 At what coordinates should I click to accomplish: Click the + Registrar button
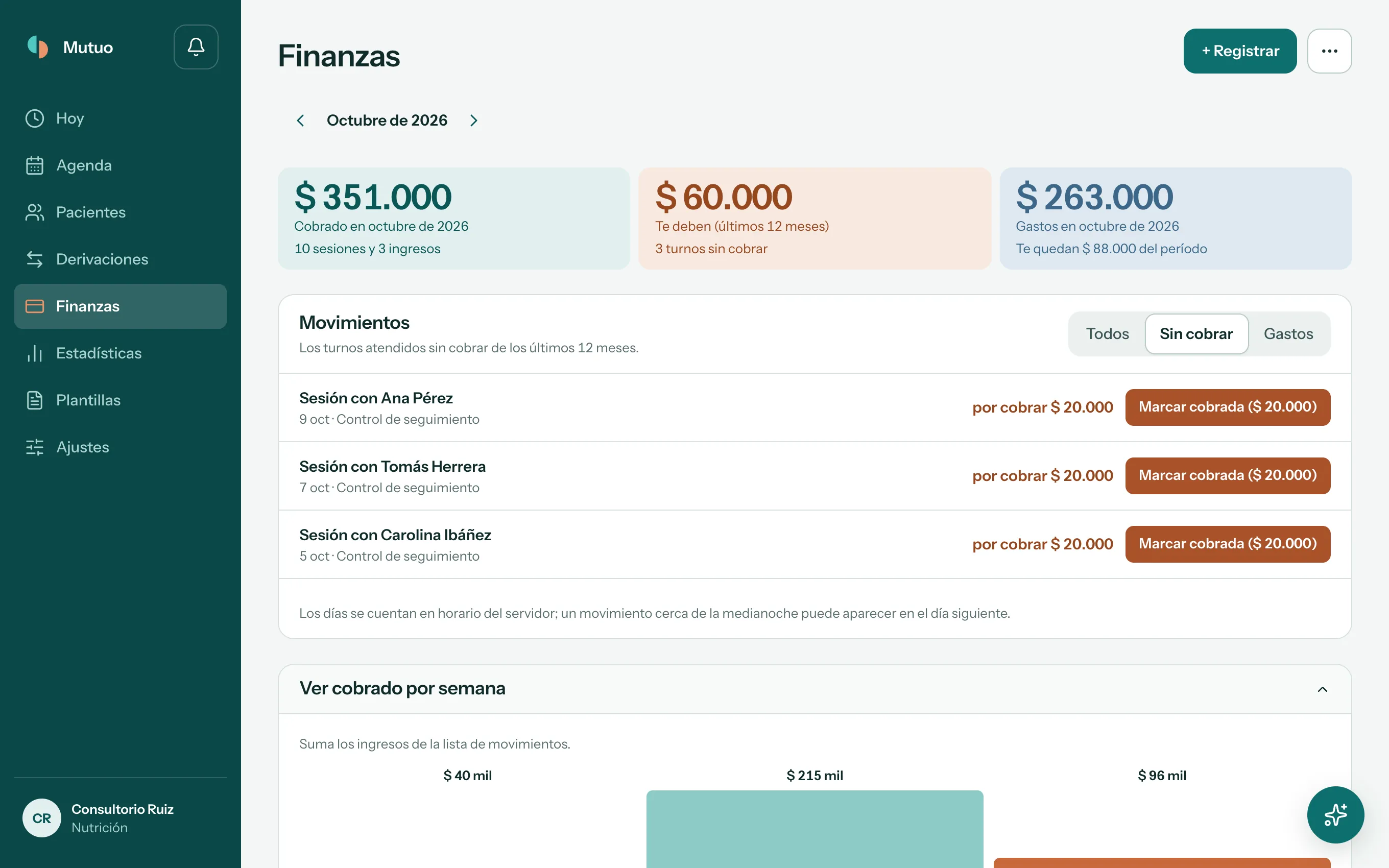click(1240, 51)
